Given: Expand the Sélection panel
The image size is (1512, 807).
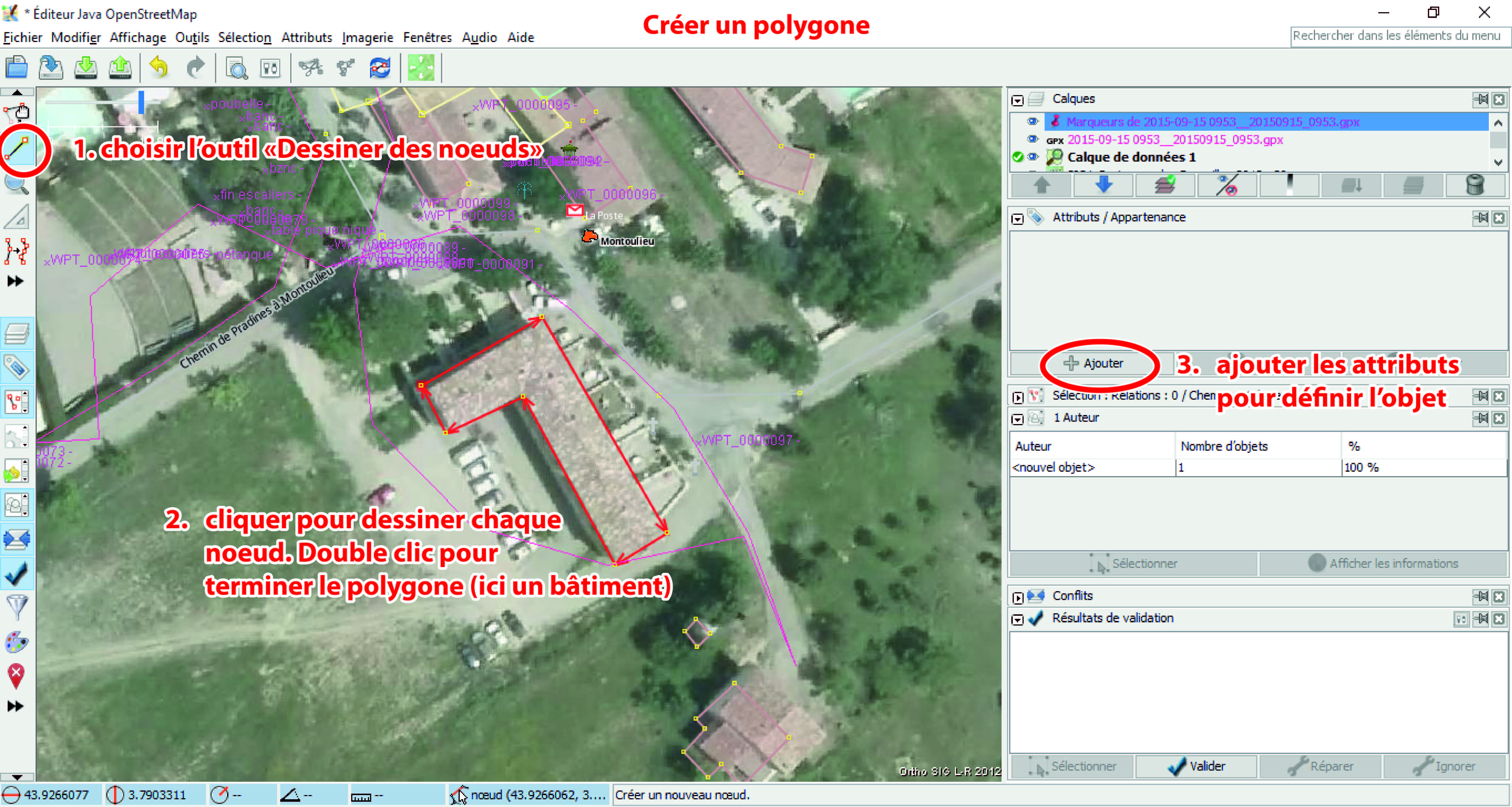Looking at the screenshot, I should click(1018, 397).
